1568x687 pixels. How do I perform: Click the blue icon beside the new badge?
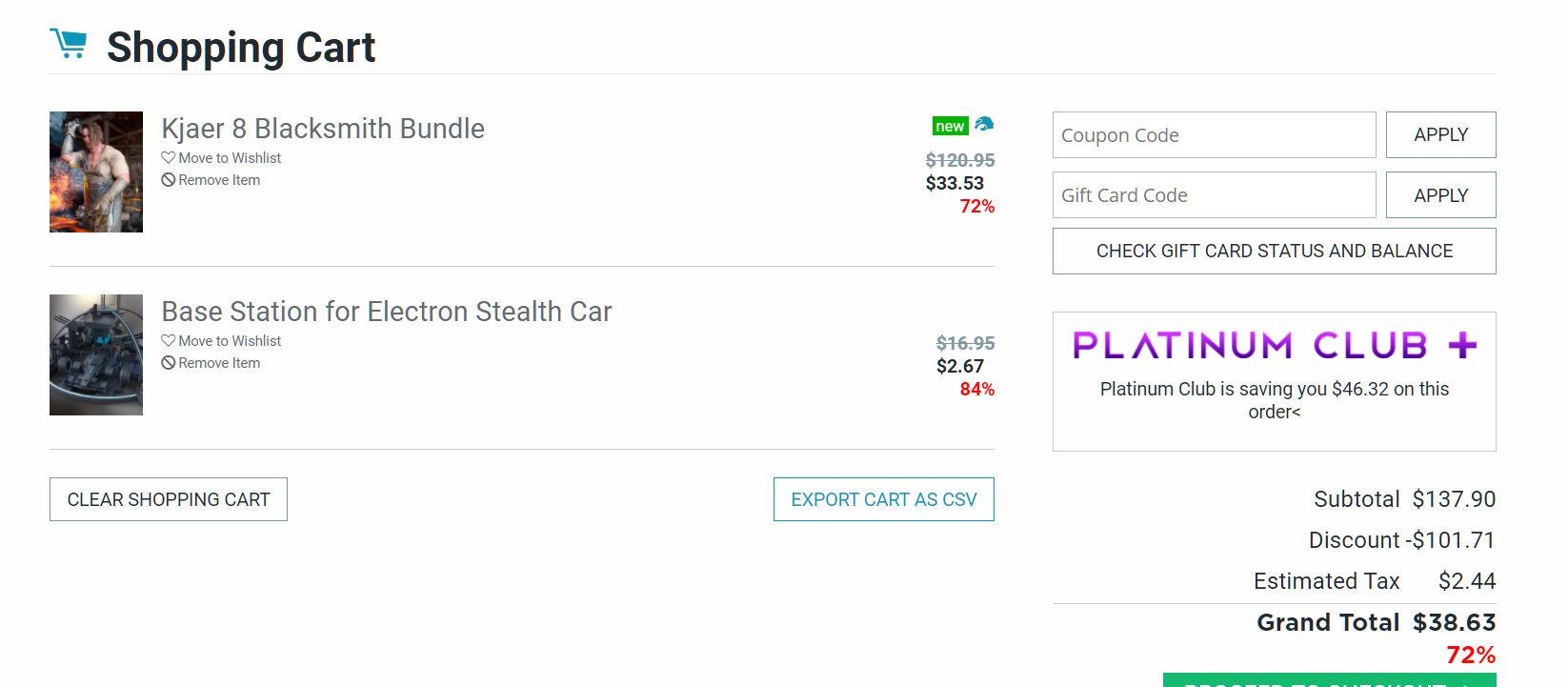984,125
